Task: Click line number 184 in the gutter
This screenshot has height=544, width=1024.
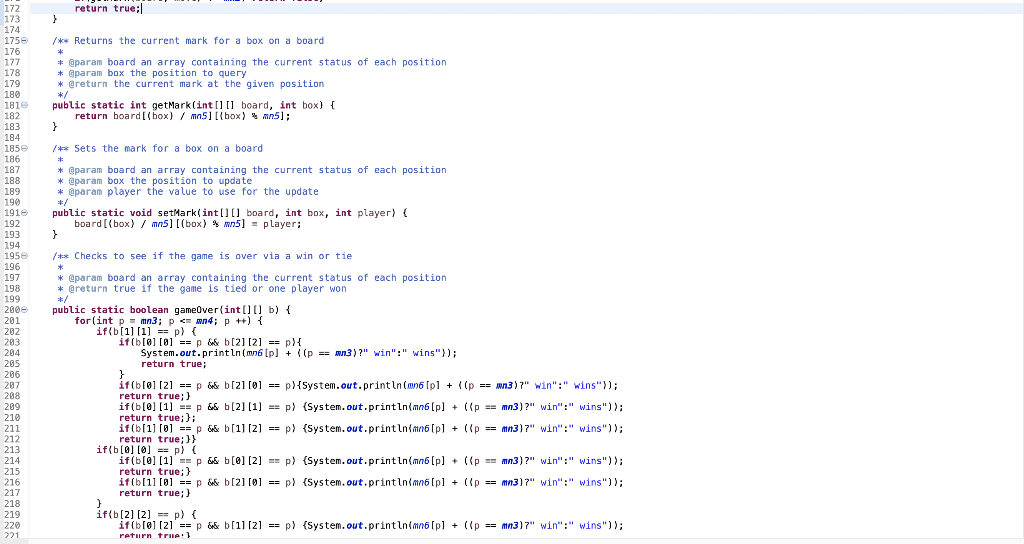Action: point(12,138)
